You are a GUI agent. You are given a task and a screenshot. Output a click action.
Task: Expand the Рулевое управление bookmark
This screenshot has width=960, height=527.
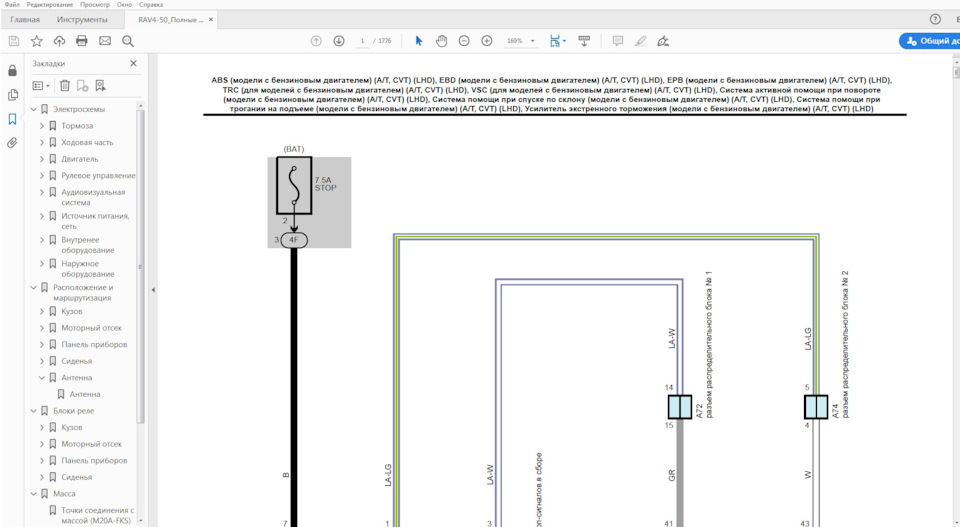pyautogui.click(x=42, y=175)
